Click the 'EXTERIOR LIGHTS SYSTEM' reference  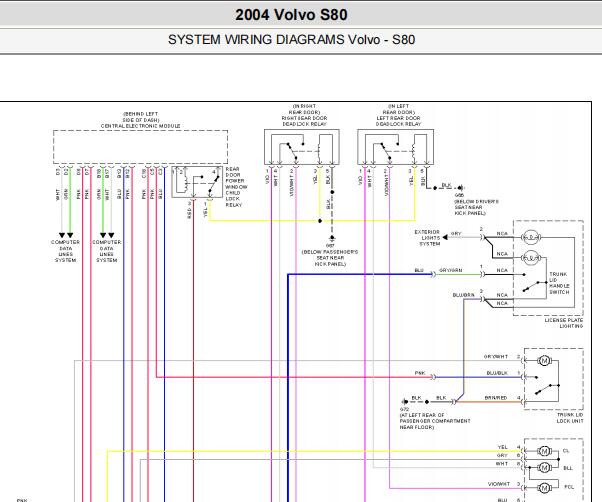click(x=427, y=238)
